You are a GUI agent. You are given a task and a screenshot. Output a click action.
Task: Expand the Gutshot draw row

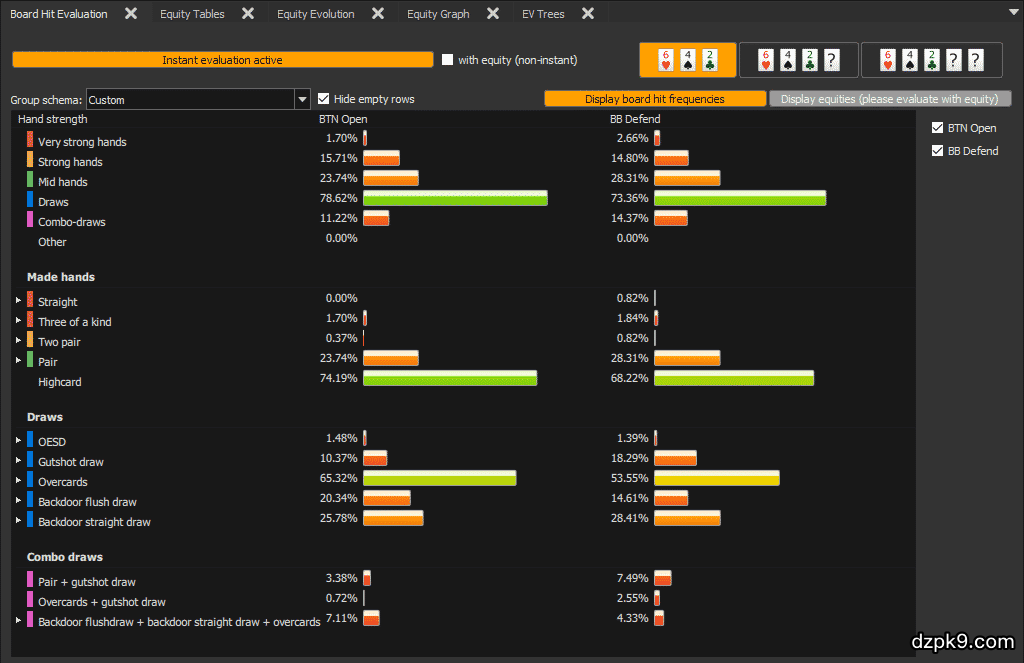(19, 461)
